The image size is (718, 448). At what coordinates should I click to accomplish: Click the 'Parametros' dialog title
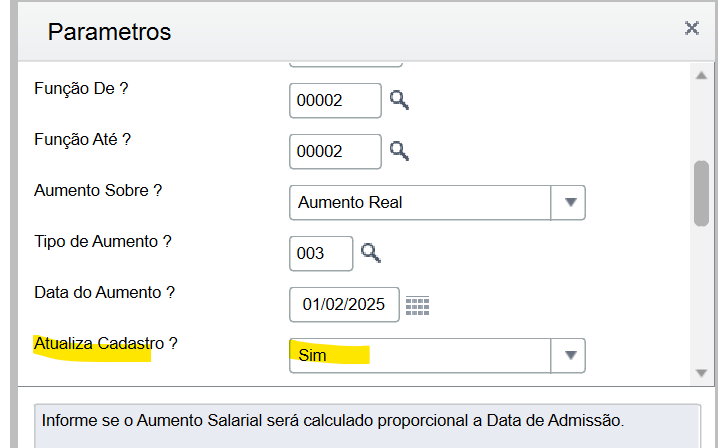click(110, 31)
